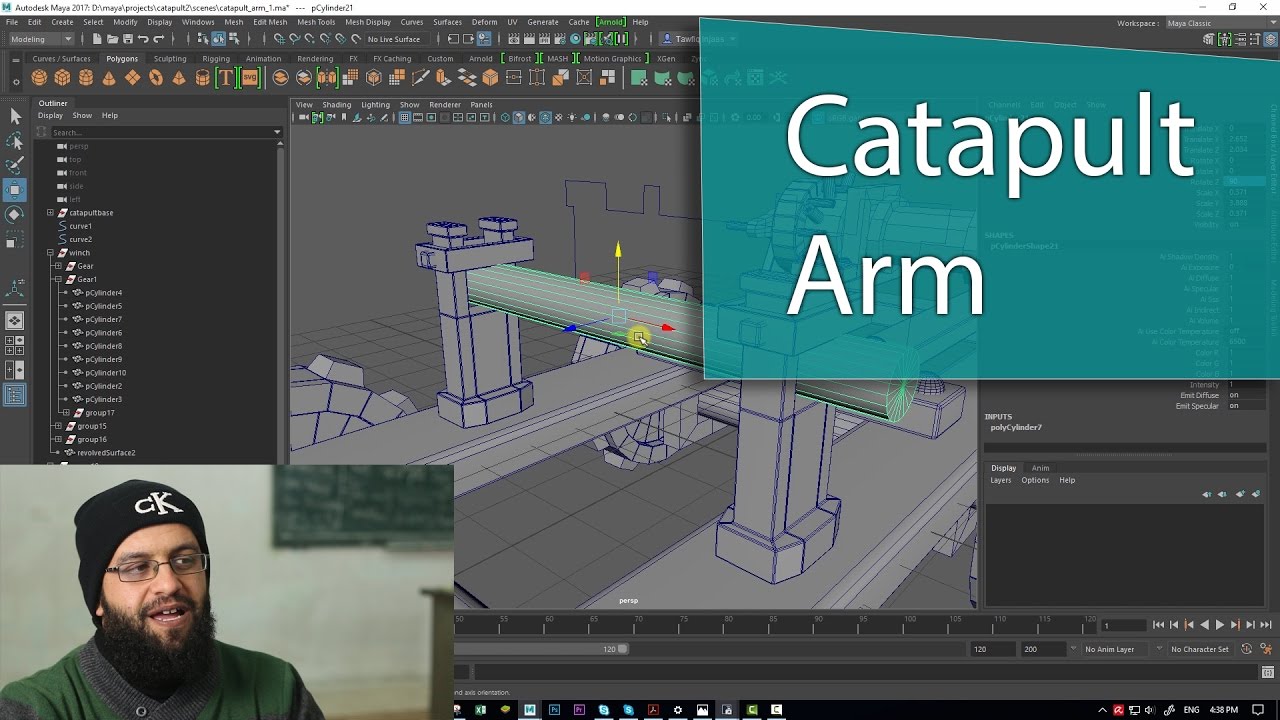Activate the Rotate tool in the toolbox
The image size is (1280, 720).
pyautogui.click(x=15, y=214)
